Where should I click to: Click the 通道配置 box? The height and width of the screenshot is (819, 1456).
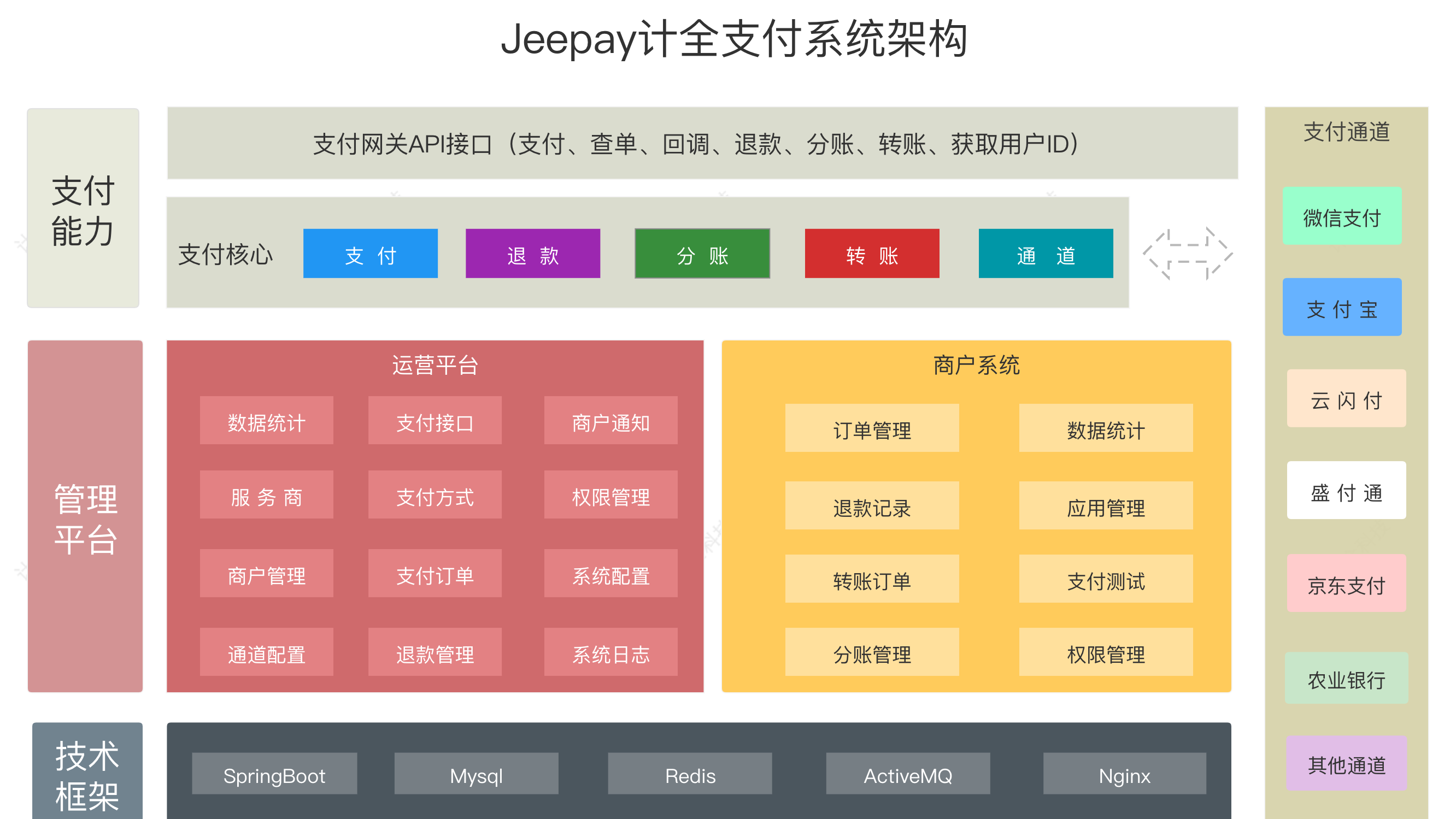266,652
